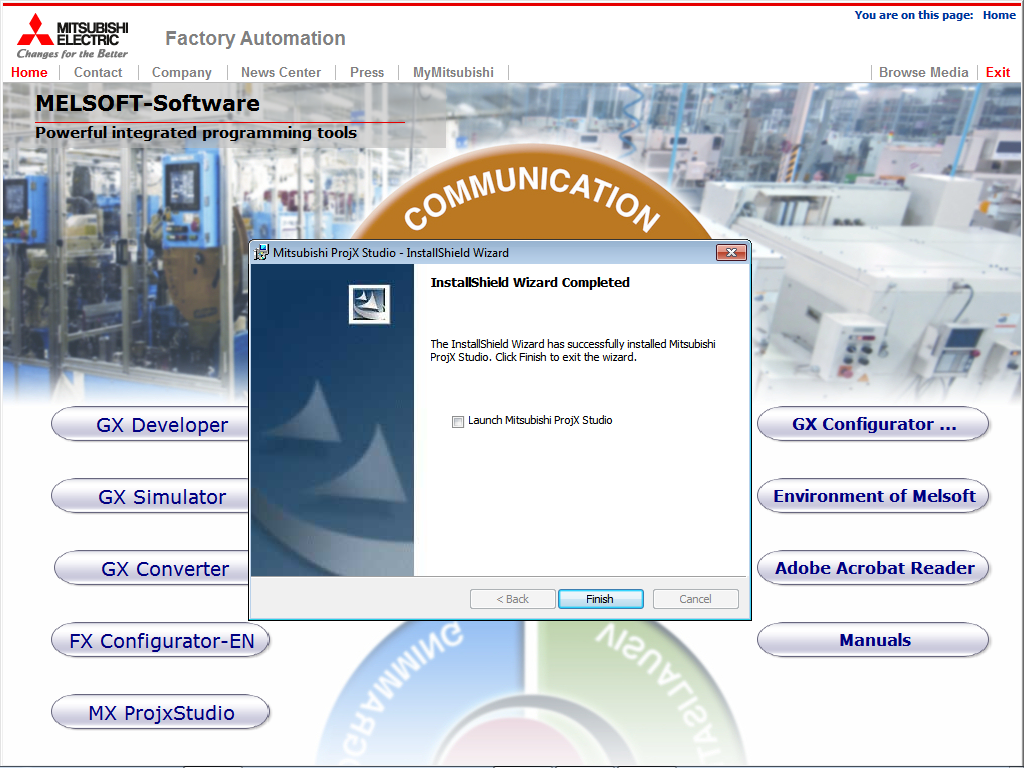1024x768 pixels.
Task: Open the GX Converter page
Action: click(x=150, y=568)
